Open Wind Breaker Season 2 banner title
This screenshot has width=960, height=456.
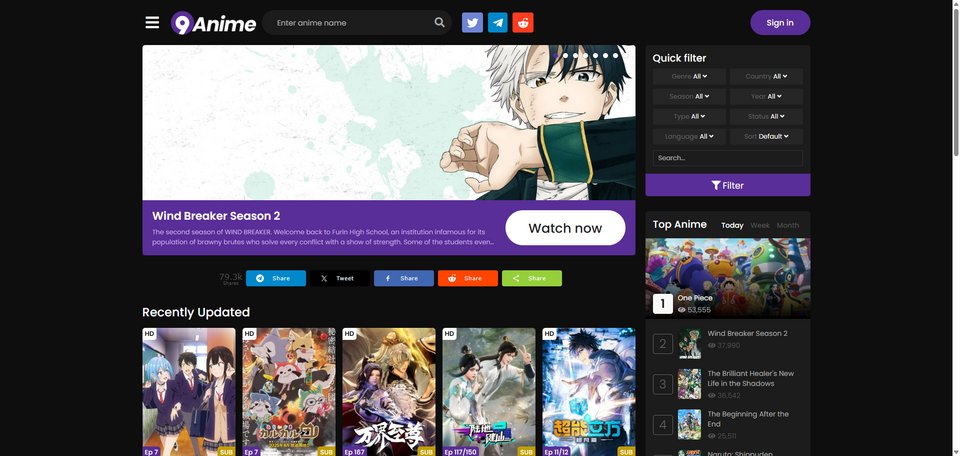(216, 216)
